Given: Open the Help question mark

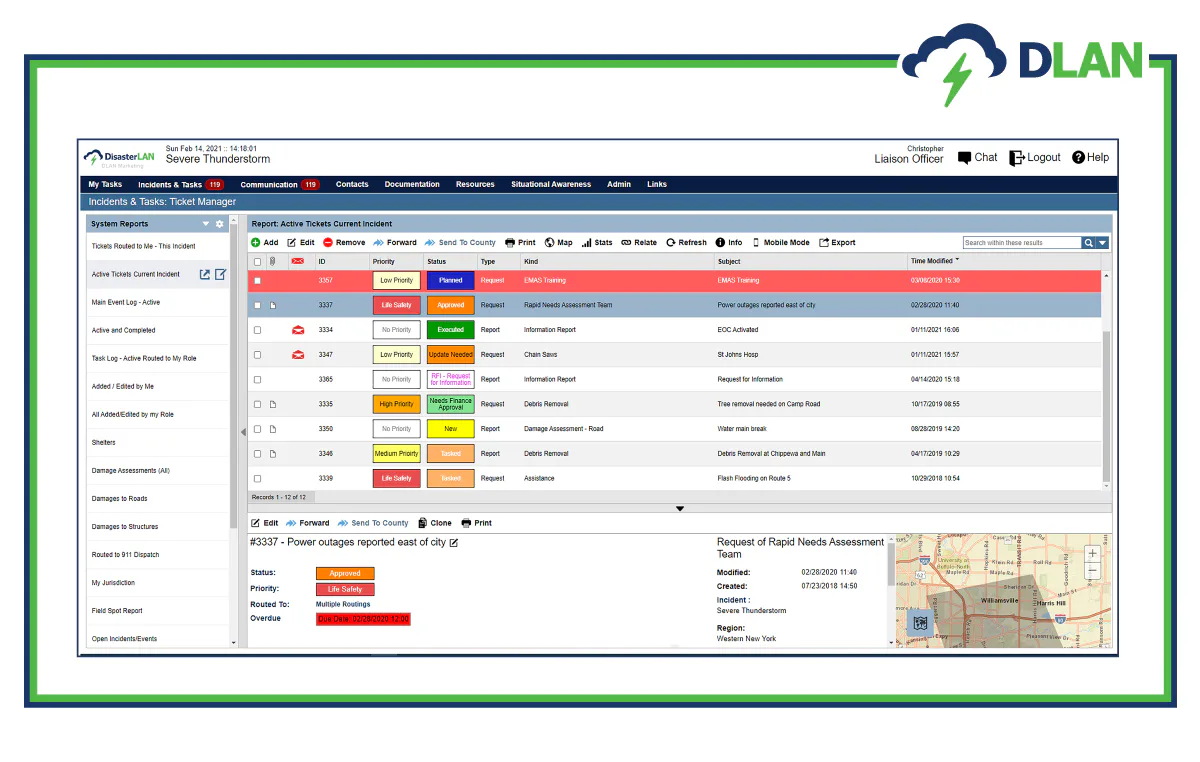Looking at the screenshot, I should 1079,157.
